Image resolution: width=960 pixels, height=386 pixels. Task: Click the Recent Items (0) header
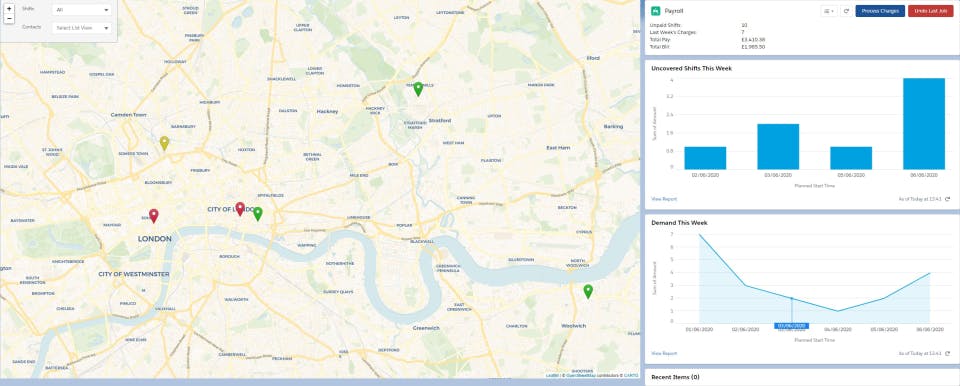[675, 377]
